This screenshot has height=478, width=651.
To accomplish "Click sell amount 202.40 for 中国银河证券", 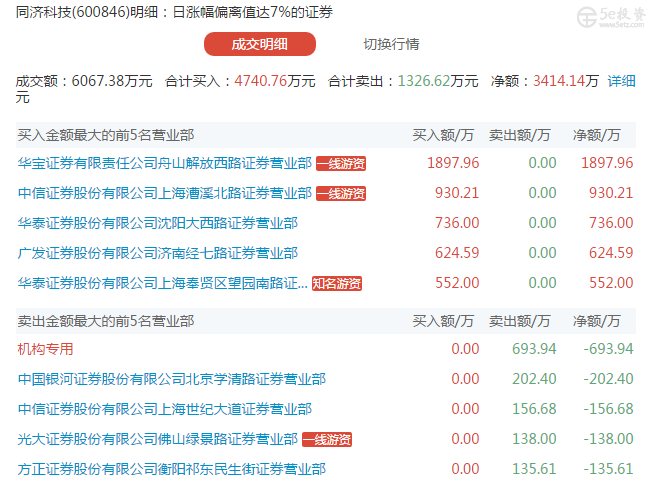I will click(x=534, y=379).
